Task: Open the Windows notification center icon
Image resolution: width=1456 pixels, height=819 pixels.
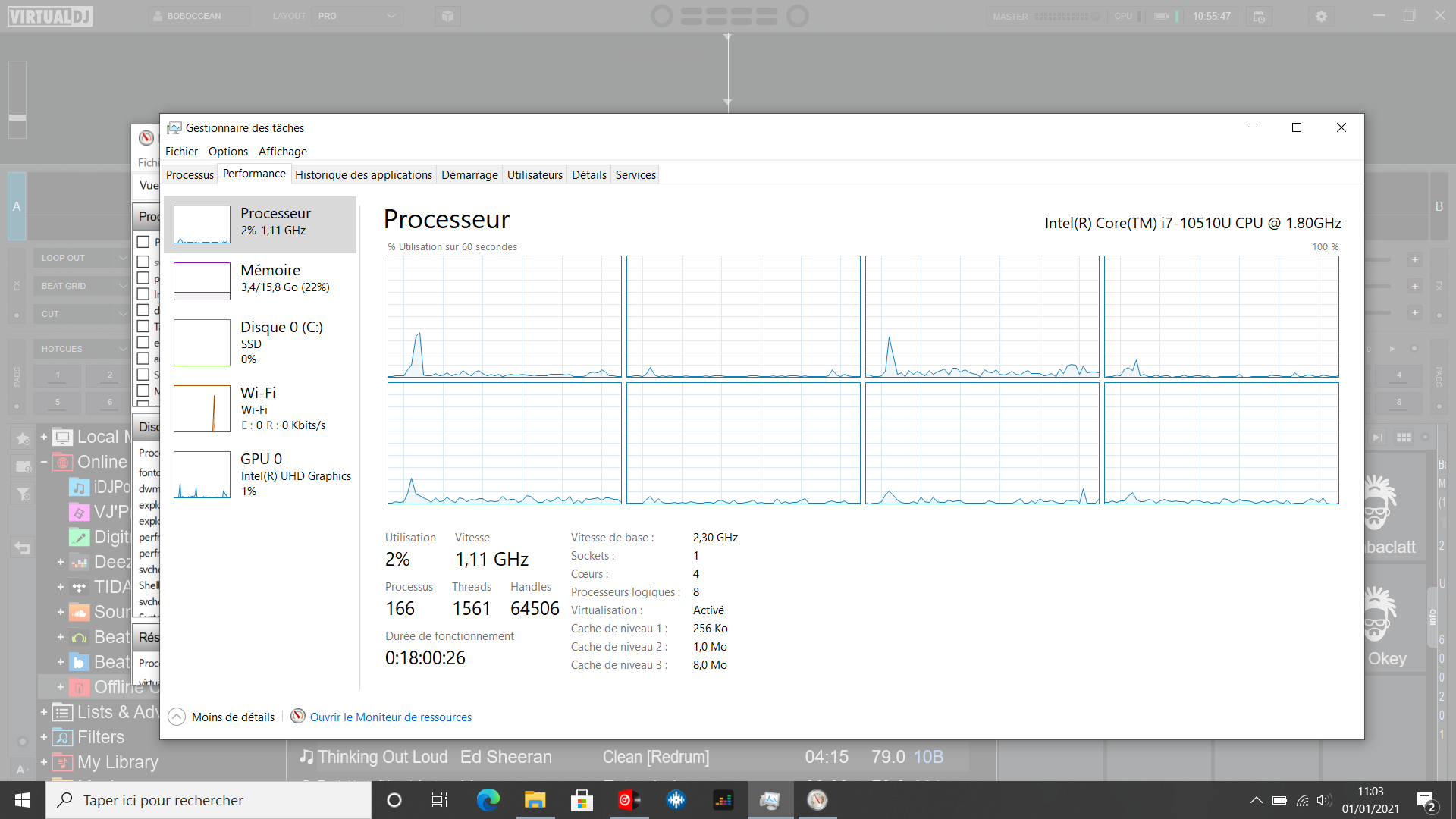Action: tap(1426, 801)
